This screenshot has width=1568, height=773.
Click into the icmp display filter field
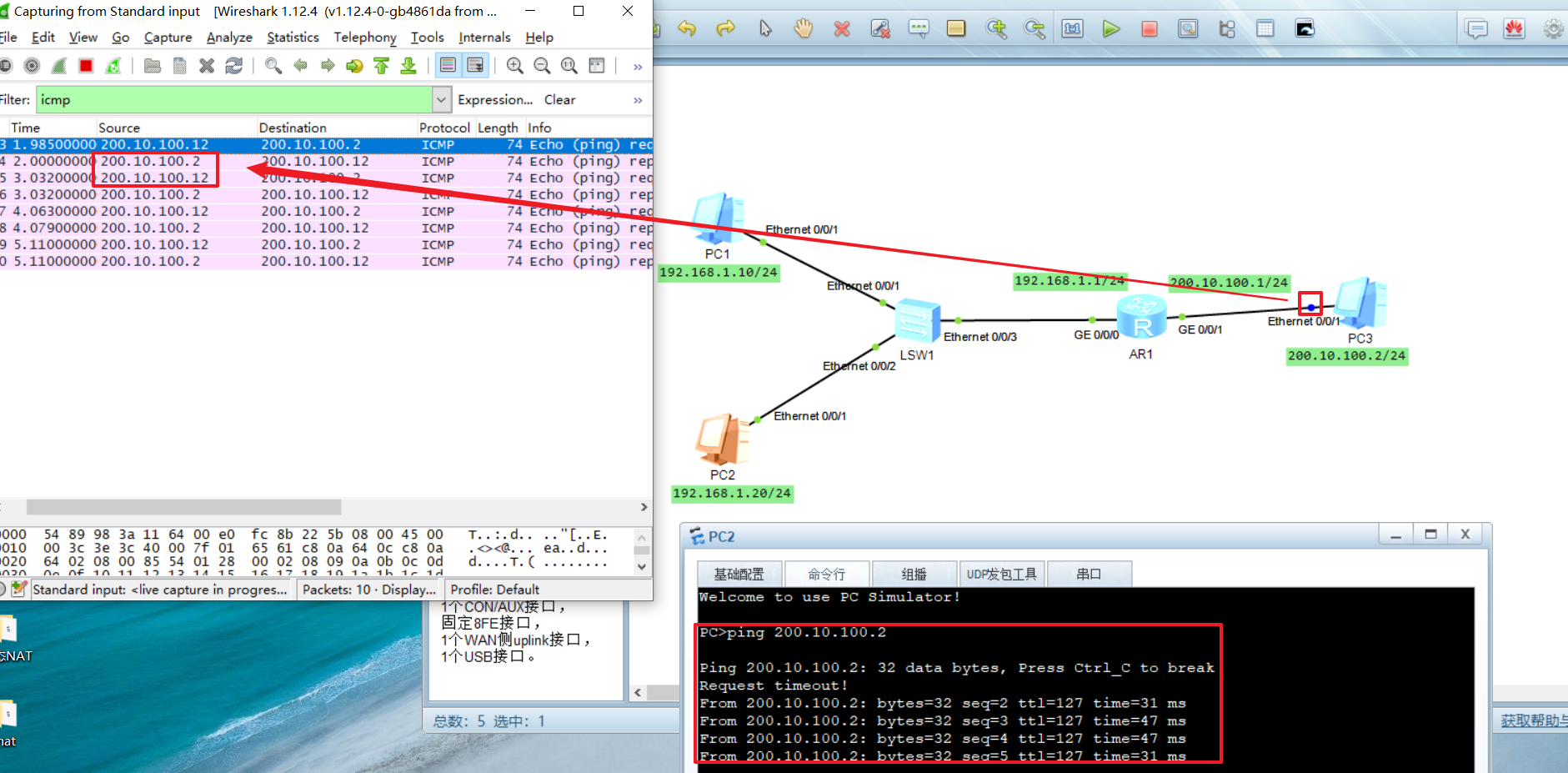(x=234, y=100)
